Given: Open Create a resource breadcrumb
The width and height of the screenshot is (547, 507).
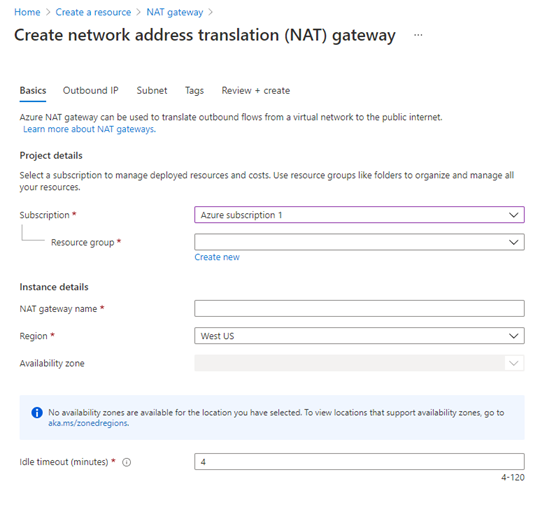Looking at the screenshot, I should pyautogui.click(x=93, y=12).
